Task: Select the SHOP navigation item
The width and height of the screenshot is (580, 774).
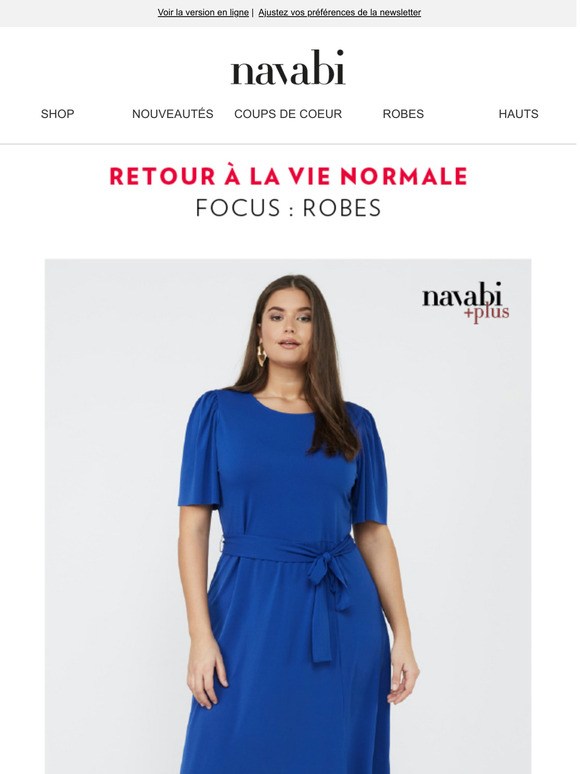Action: click(57, 114)
